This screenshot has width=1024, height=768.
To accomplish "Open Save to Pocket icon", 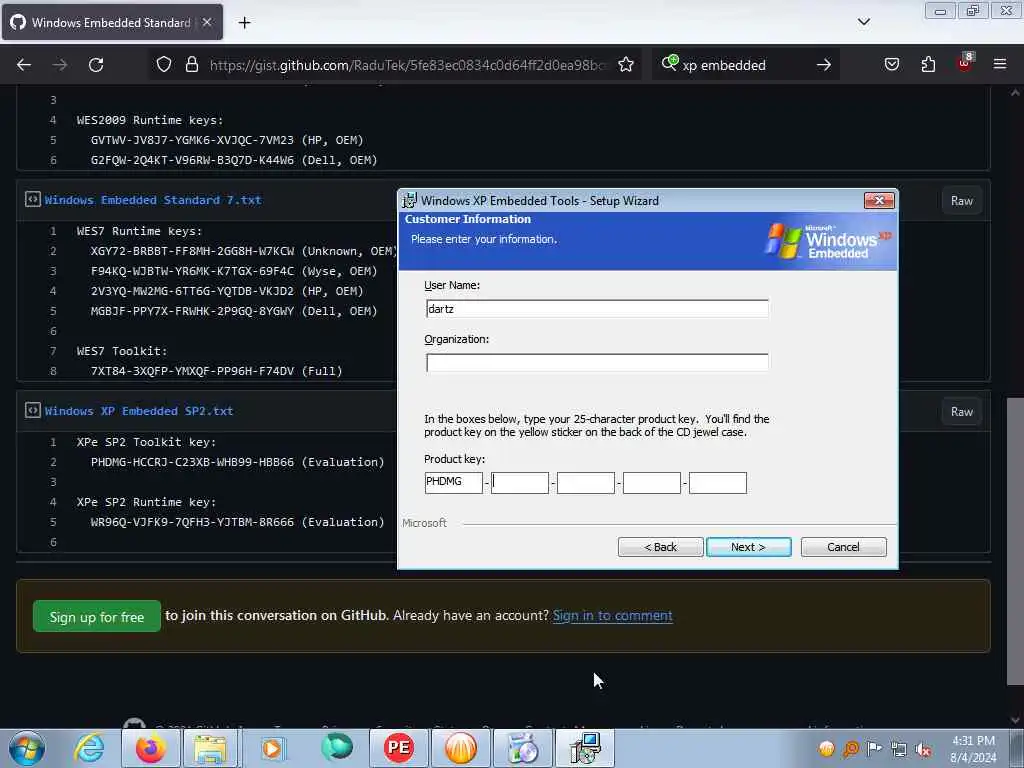I will point(891,65).
